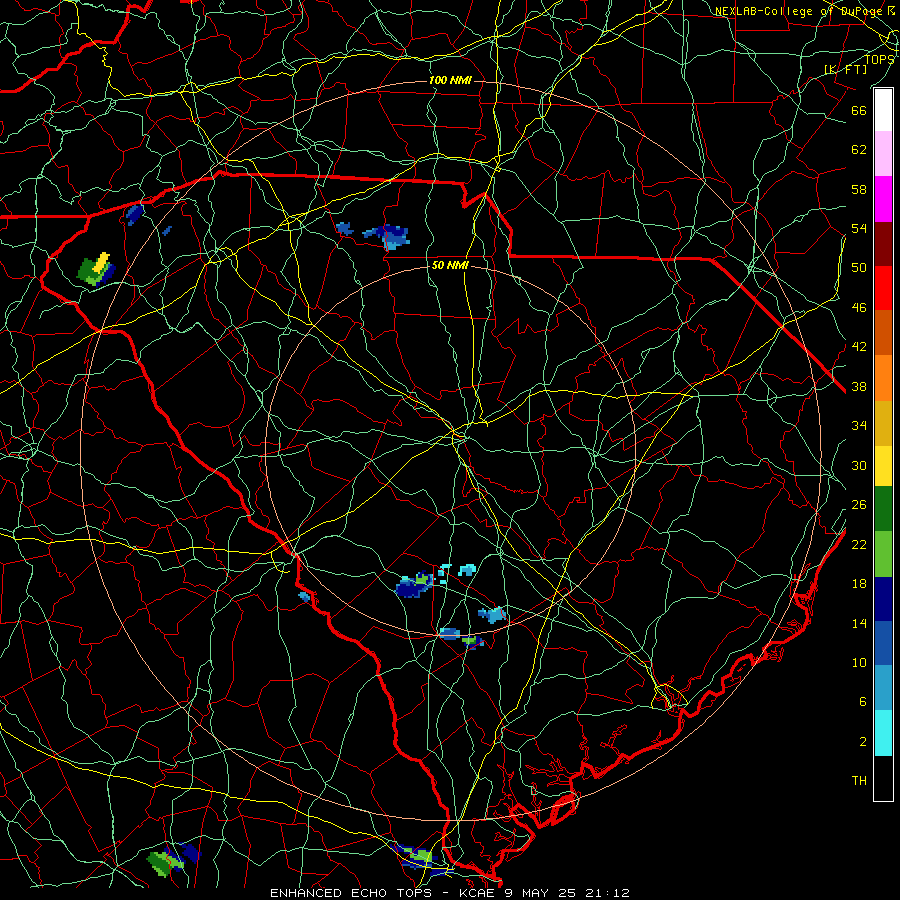Viewport: 900px width, 900px height.
Task: Select the "38" legend value
Action: [859, 386]
